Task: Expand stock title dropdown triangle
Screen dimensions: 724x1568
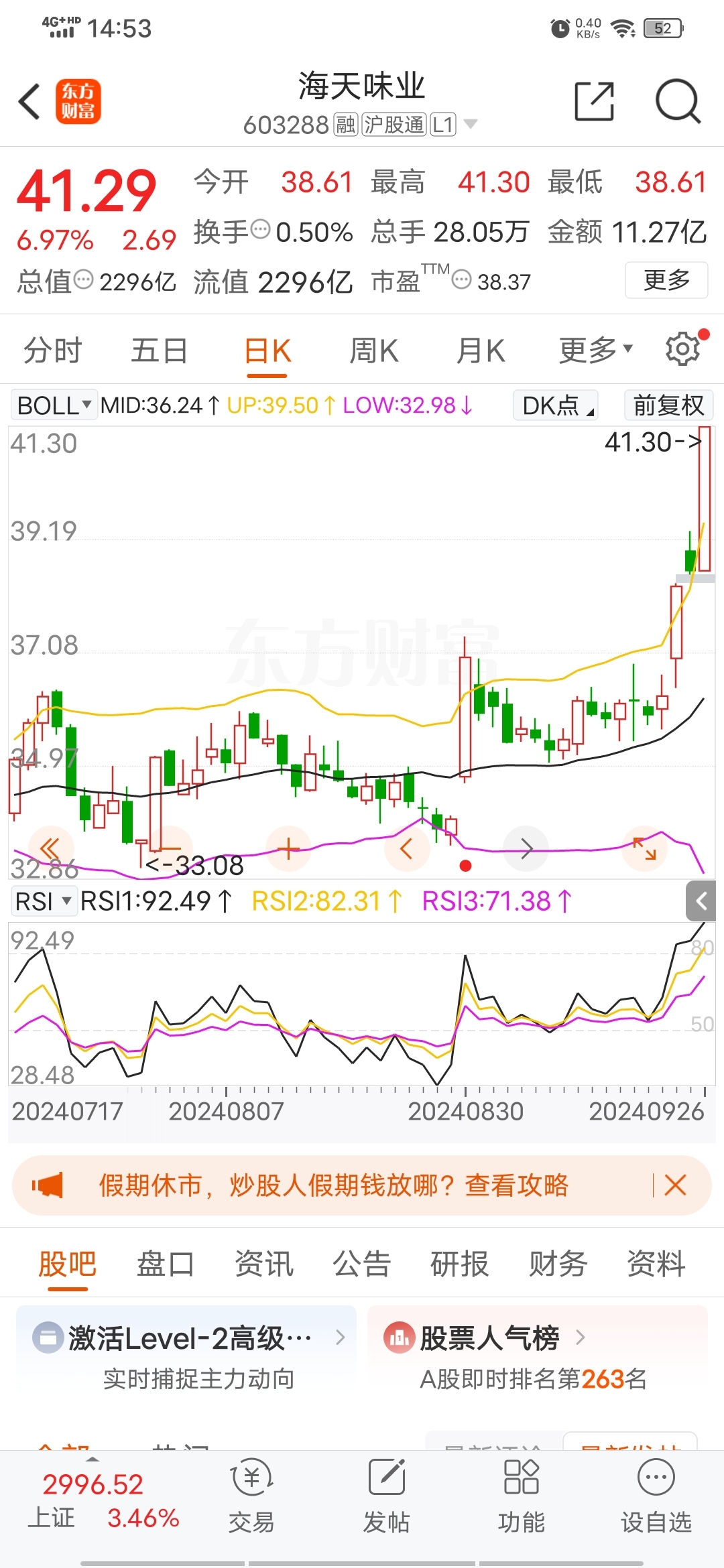Action: tap(471, 123)
